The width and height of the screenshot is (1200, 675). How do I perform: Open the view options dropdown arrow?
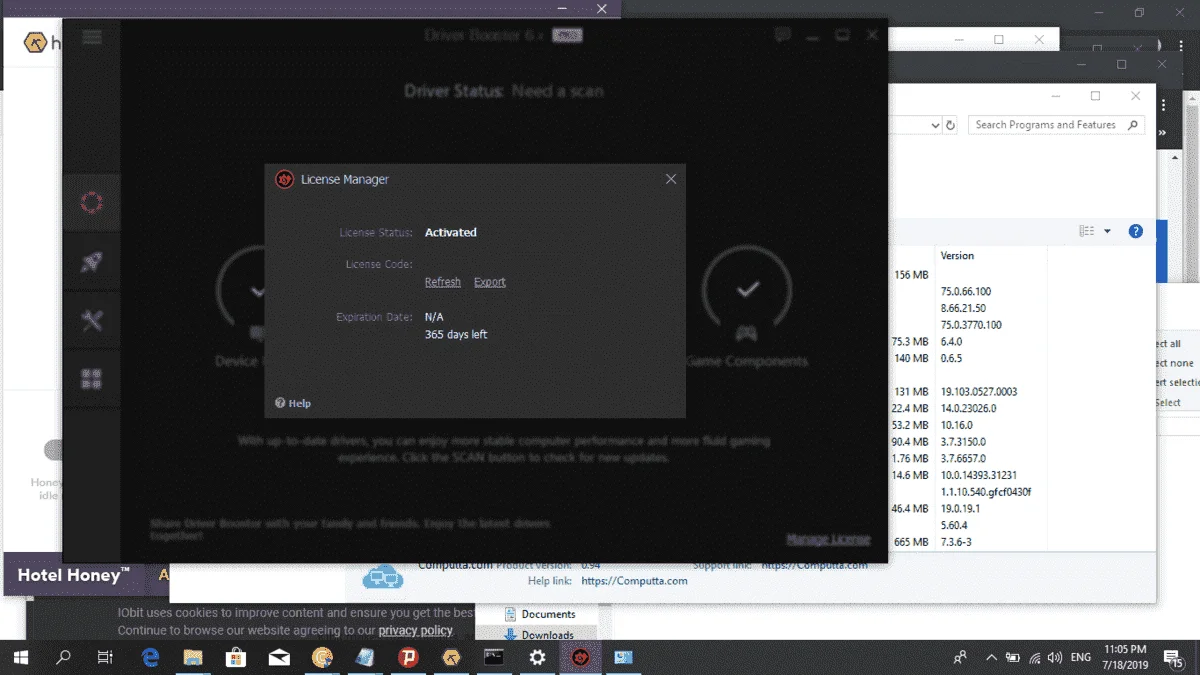click(x=1107, y=231)
